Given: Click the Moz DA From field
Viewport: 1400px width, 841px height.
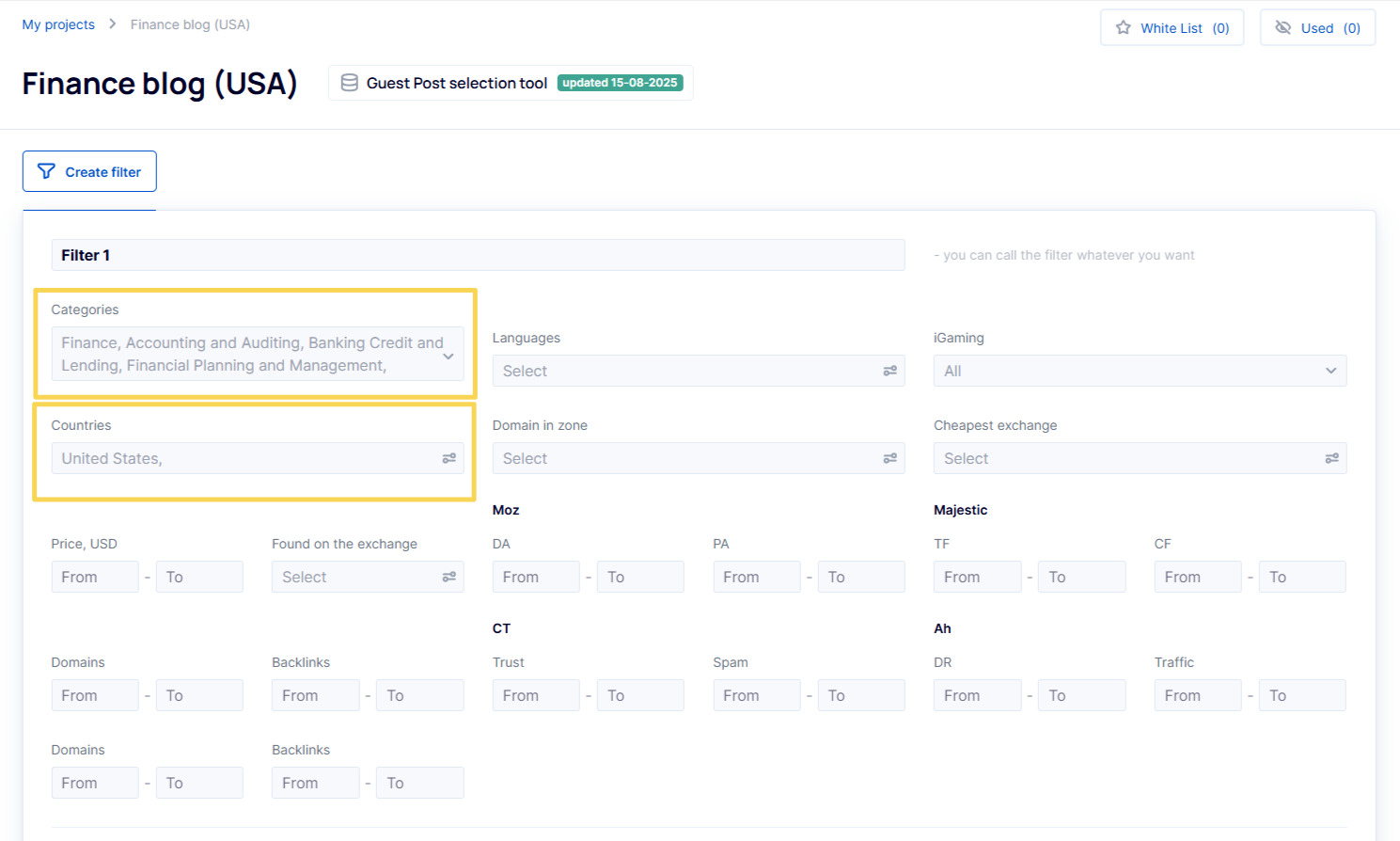Looking at the screenshot, I should (536, 577).
